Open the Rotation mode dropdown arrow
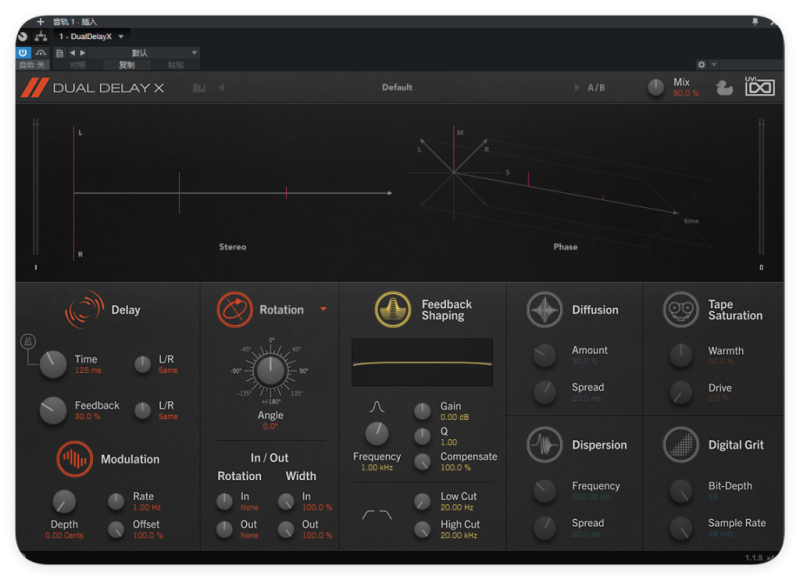The width and height of the screenshot is (800, 580). pyautogui.click(x=323, y=310)
